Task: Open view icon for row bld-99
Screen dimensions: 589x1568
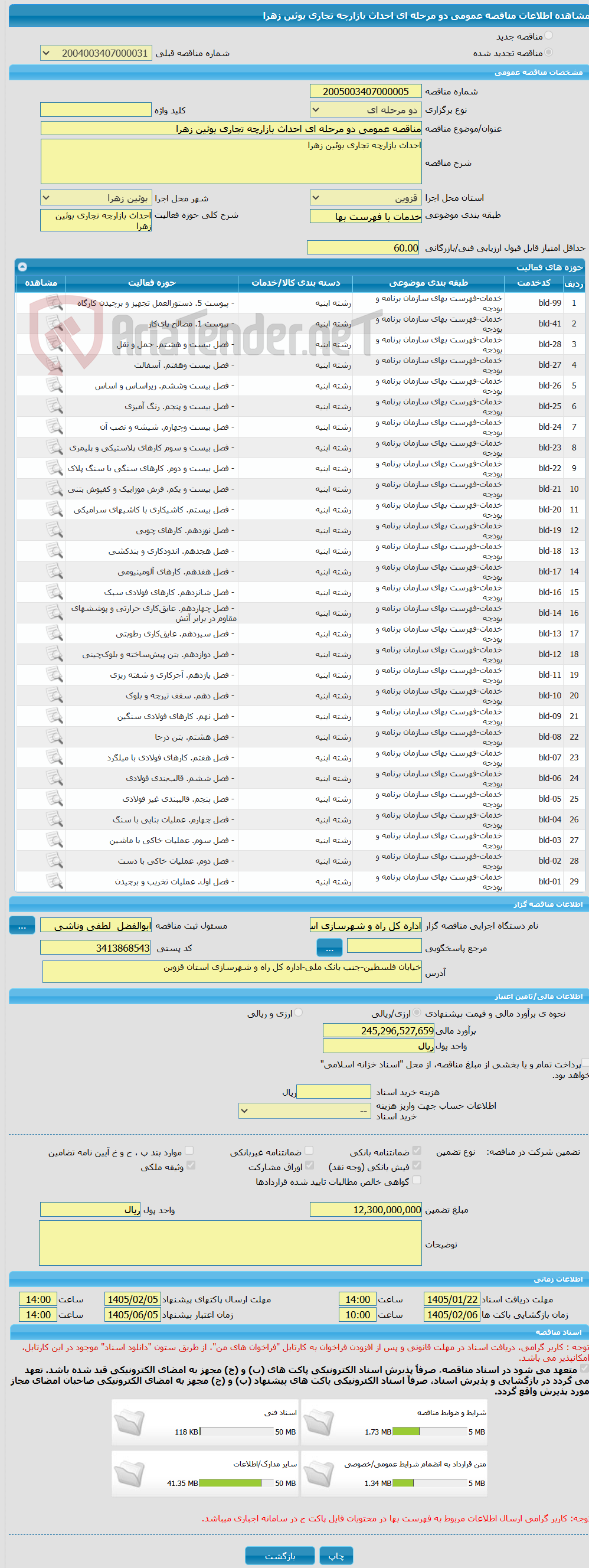Action: coord(55,302)
